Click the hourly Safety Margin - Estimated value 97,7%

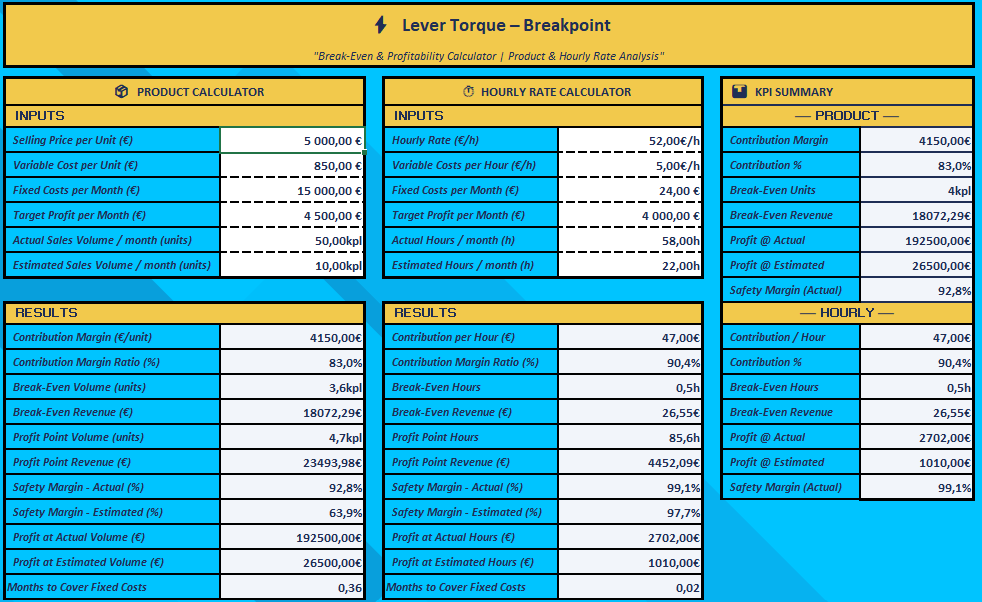click(629, 512)
